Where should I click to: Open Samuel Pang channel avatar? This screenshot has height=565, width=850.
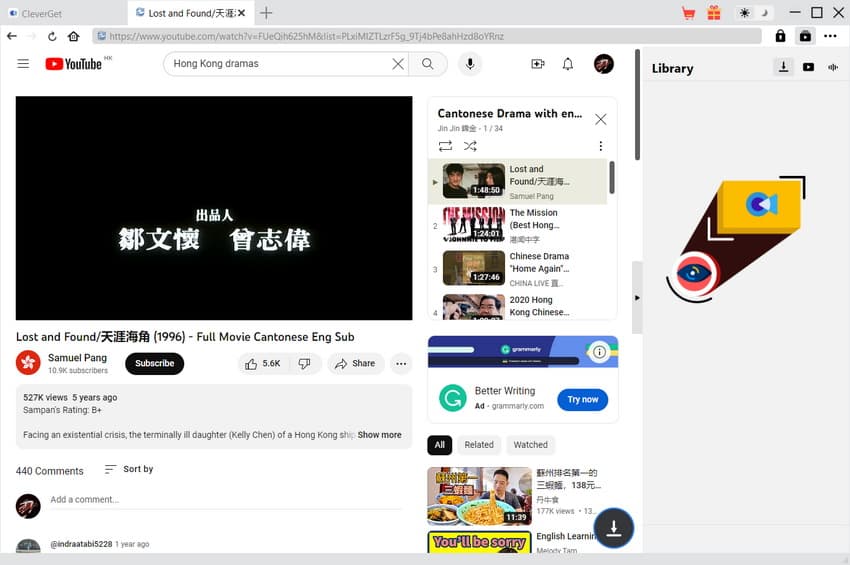pos(28,363)
